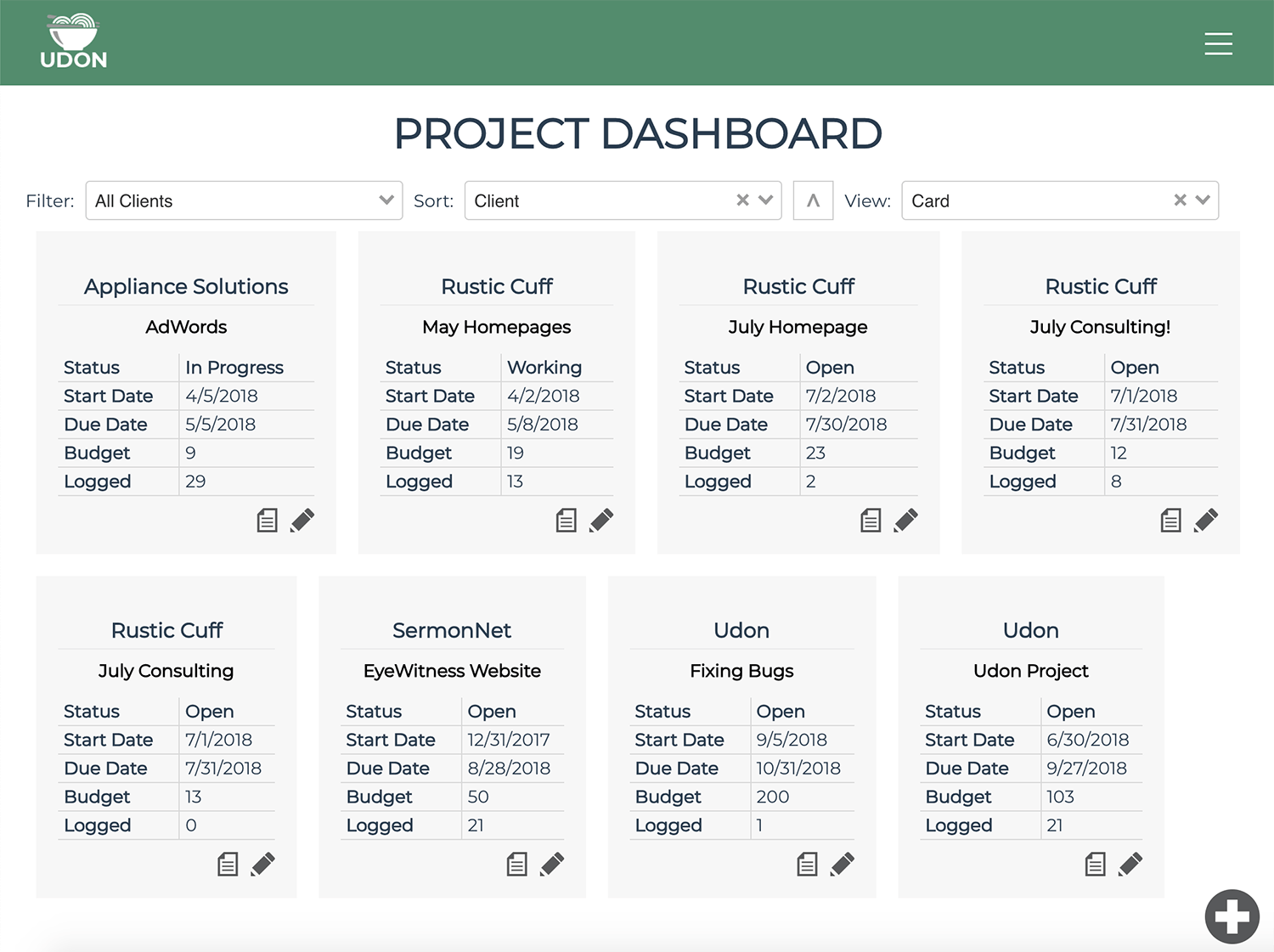Open notes icon on Udon Project card
This screenshot has width=1274, height=952.
point(1096,864)
